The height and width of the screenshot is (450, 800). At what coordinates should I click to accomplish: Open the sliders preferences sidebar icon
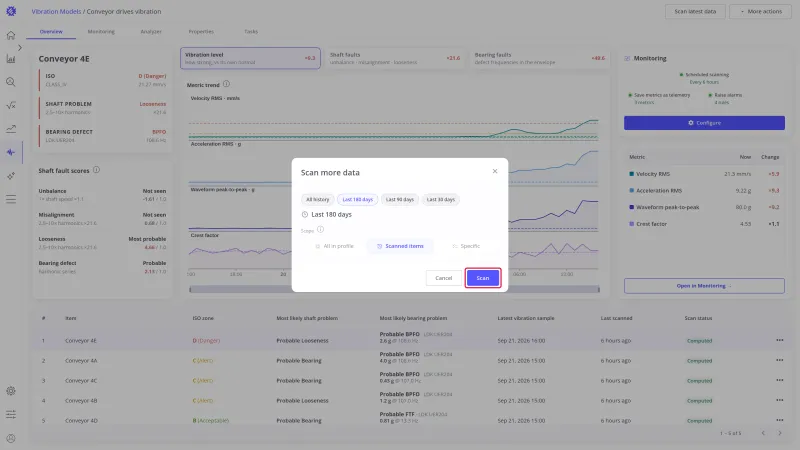pyautogui.click(x=11, y=414)
